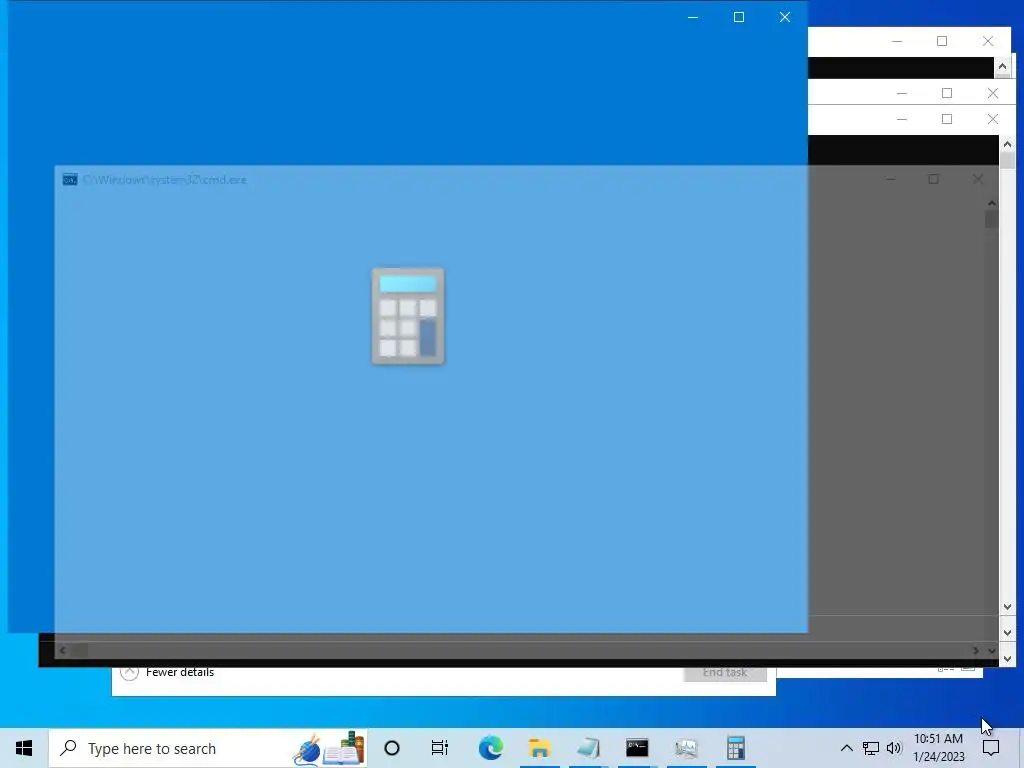Launch Microsoft Edge from the taskbar
The width and height of the screenshot is (1024, 768).
pyautogui.click(x=490, y=748)
